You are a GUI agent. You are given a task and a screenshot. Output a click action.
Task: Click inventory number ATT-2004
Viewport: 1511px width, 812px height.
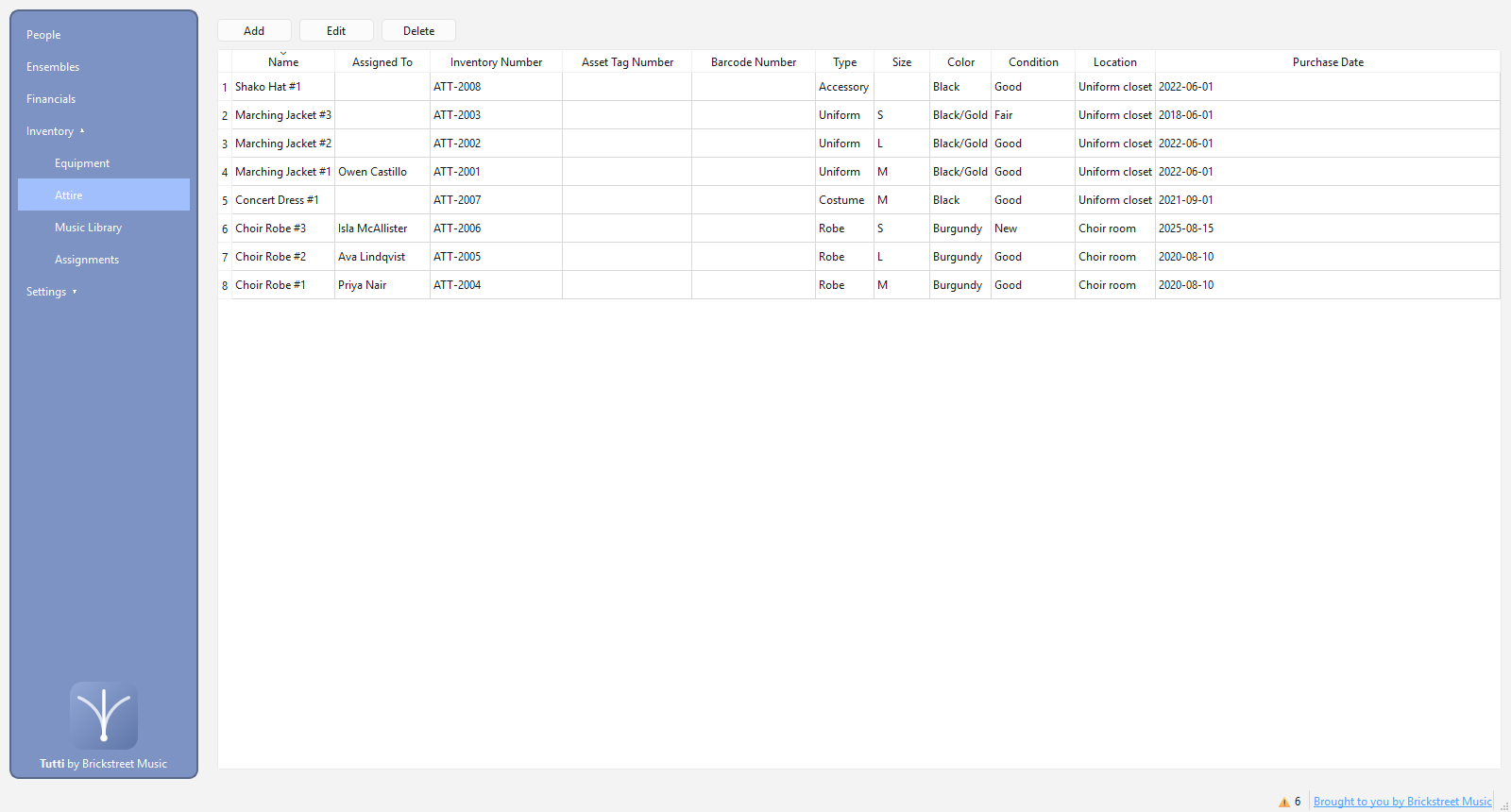tap(497, 285)
